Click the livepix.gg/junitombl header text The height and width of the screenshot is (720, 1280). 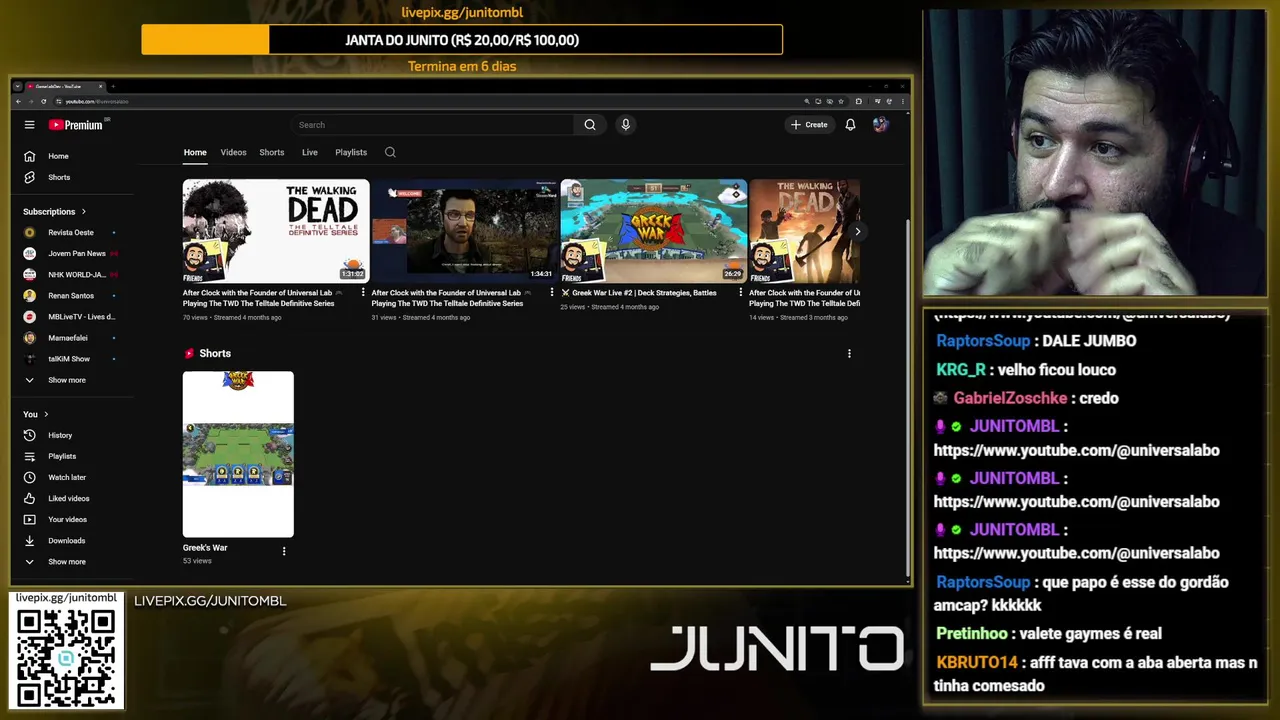click(x=462, y=12)
